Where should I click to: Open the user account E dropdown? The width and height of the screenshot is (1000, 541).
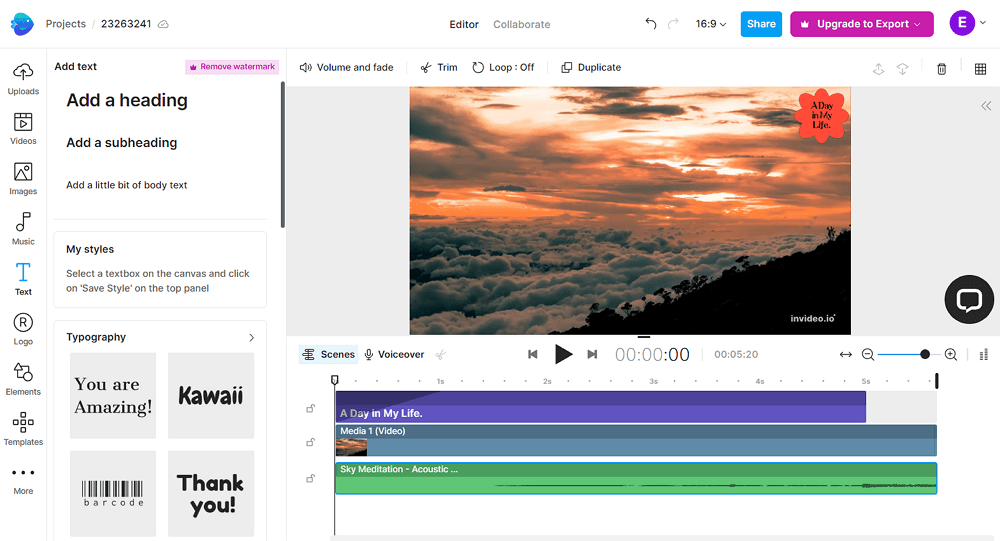(967, 24)
